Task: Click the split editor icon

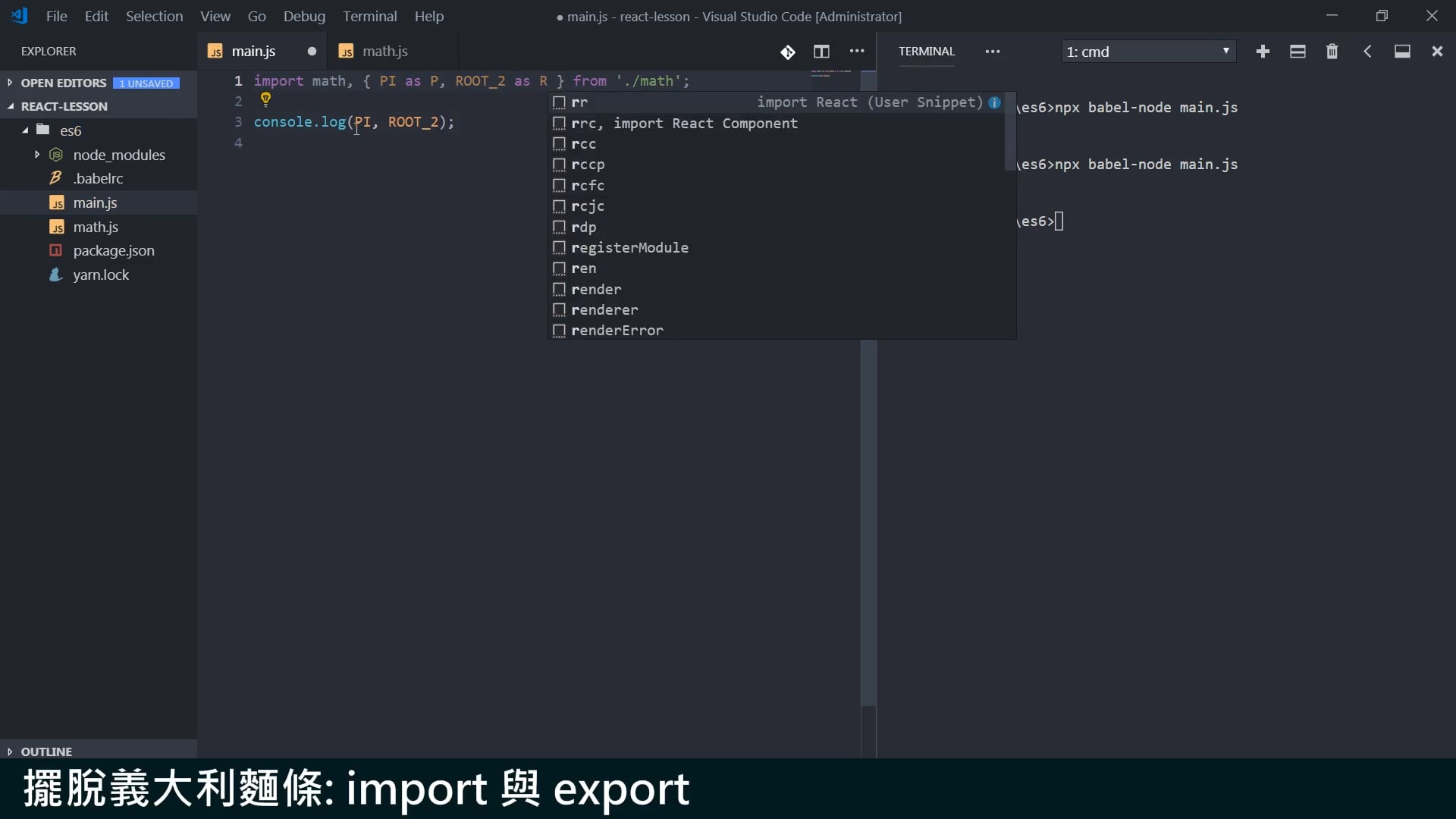Action: (x=821, y=52)
